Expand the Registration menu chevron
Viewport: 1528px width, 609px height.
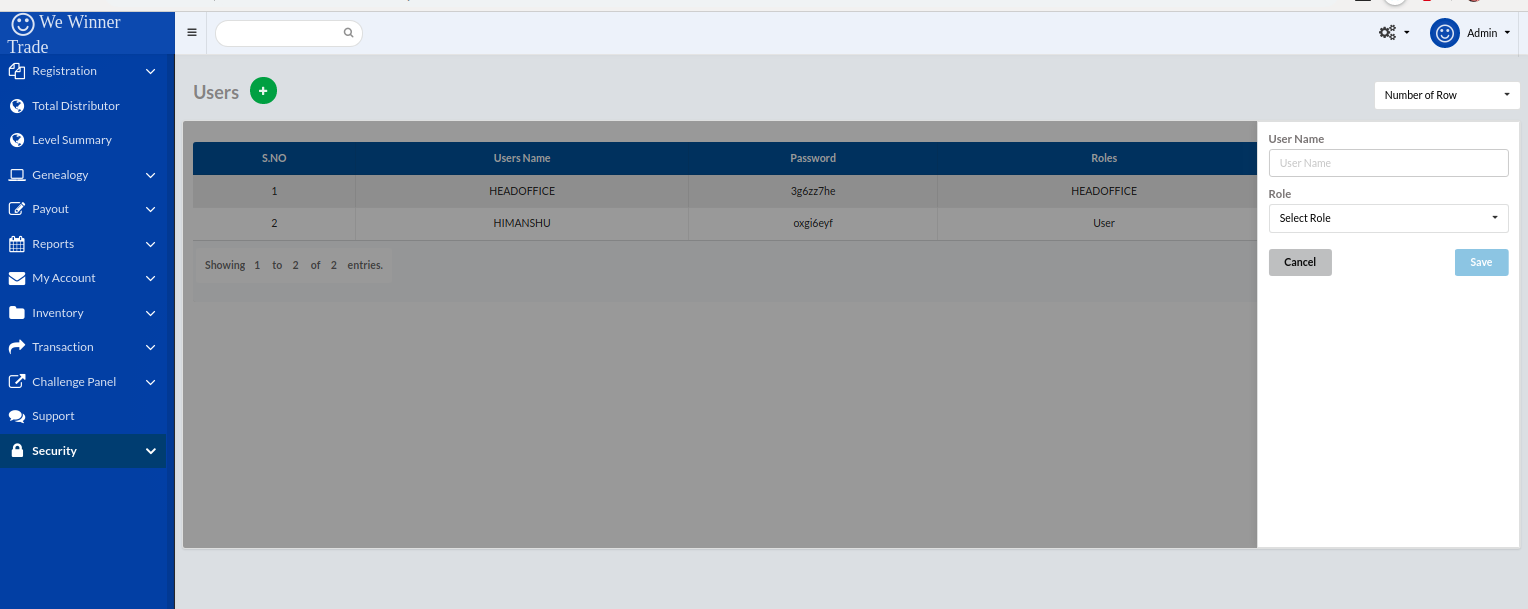150,71
